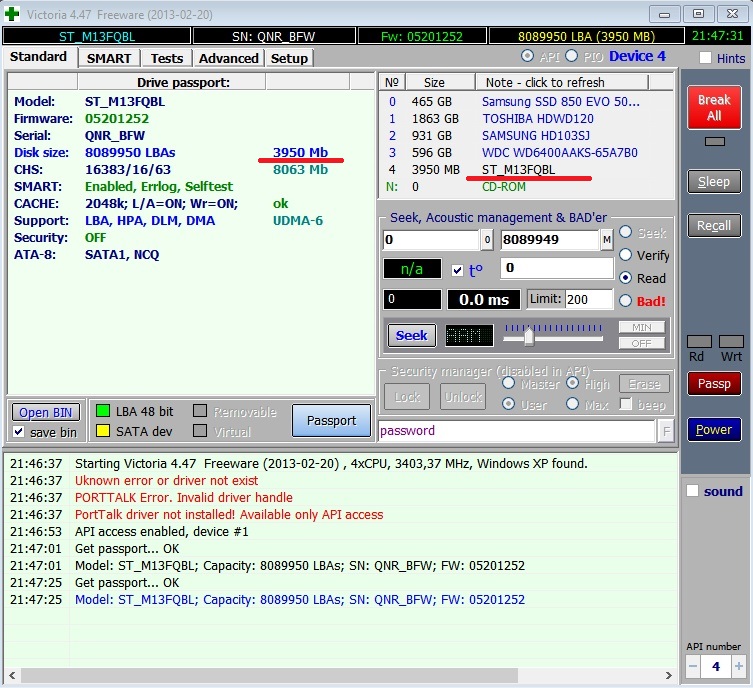Click the grey Removable indicator box
Image resolution: width=753 pixels, height=688 pixels.
coord(200,411)
